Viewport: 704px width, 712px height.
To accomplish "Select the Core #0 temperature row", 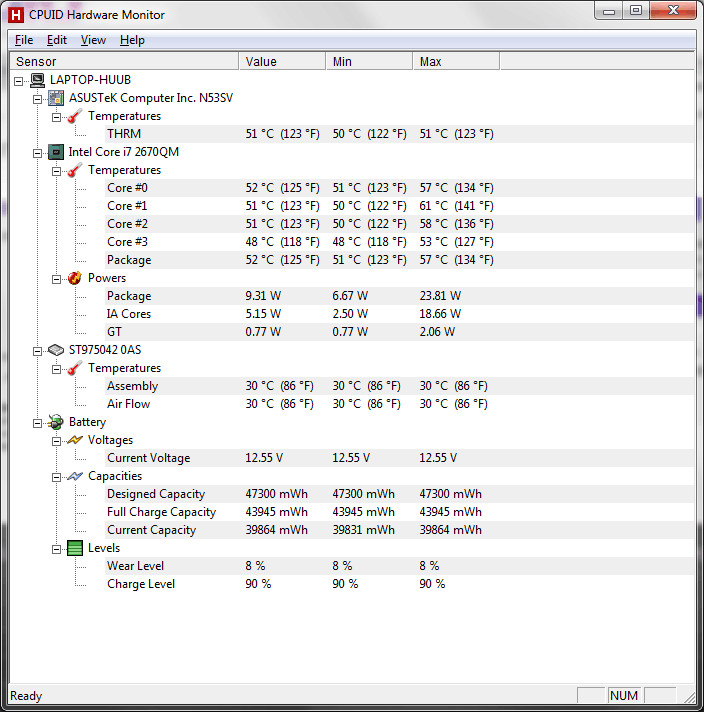I will [x=399, y=188].
